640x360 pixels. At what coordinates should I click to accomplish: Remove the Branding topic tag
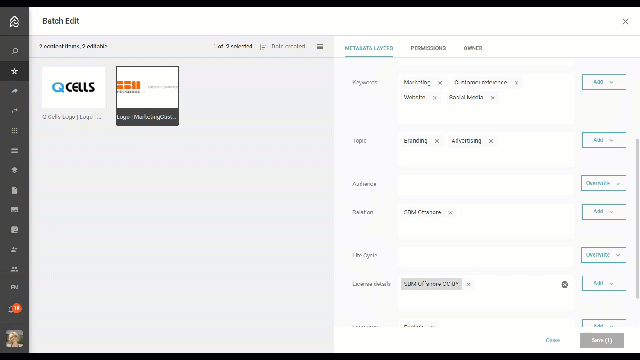(437, 141)
